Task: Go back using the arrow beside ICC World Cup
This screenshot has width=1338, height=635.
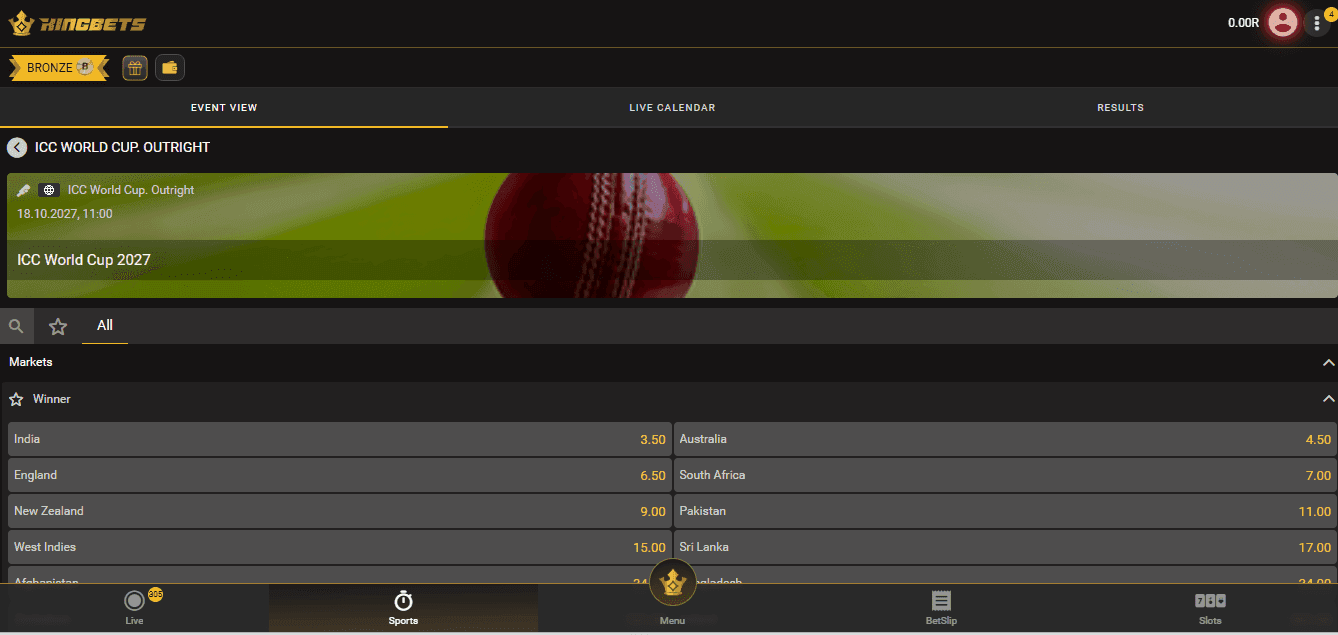Action: coord(17,147)
